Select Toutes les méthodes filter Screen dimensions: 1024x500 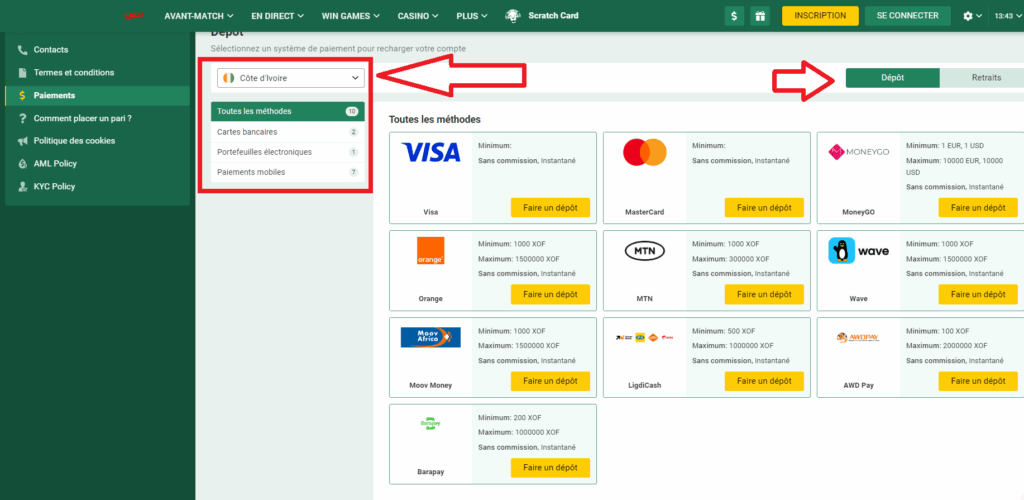pos(287,112)
